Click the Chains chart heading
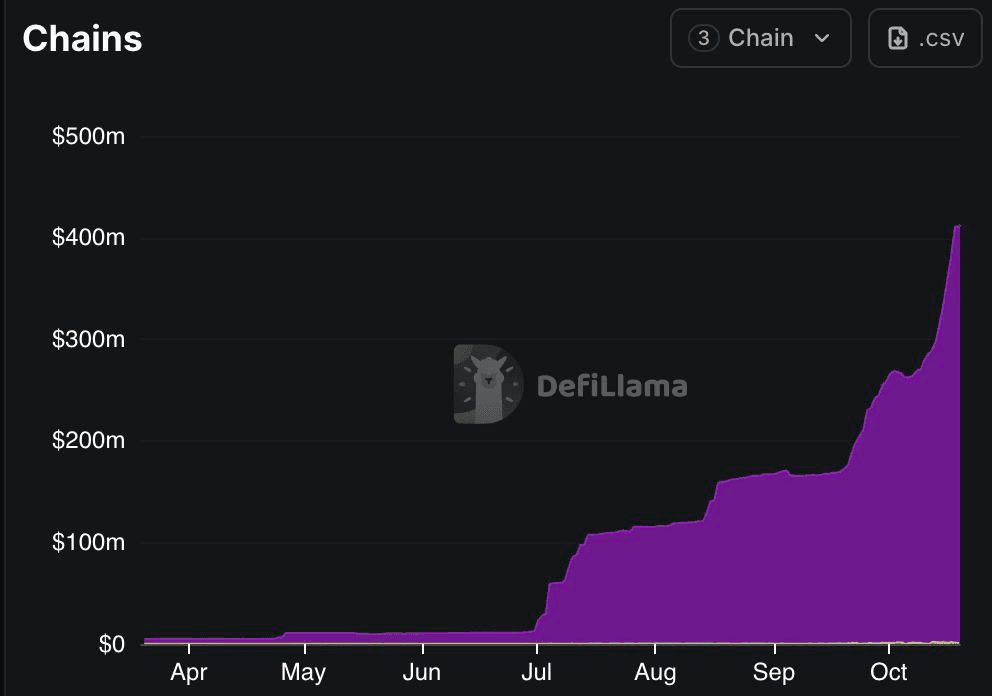 tap(82, 39)
